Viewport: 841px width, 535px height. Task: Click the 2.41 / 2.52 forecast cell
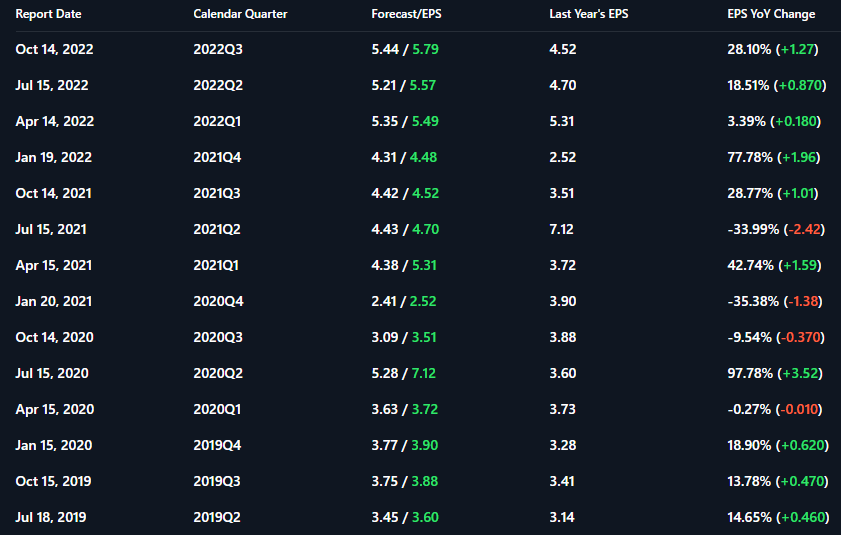pyautogui.click(x=404, y=301)
